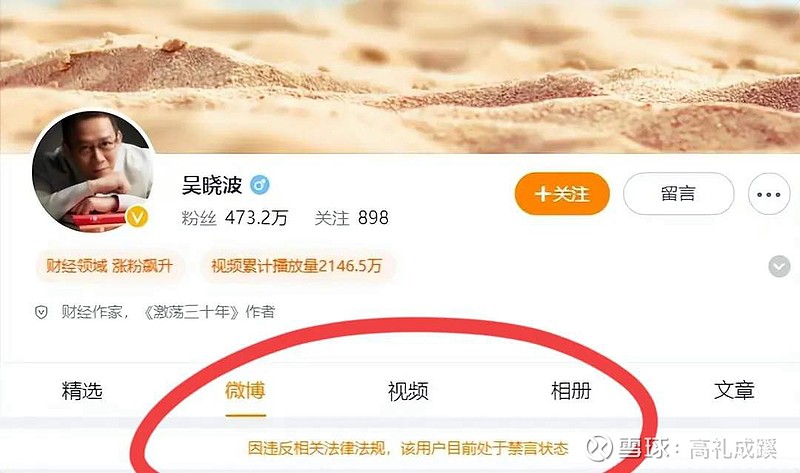The image size is (800, 473).
Task: Click the blue gender badge beside 吴晓波
Action: pos(260,185)
